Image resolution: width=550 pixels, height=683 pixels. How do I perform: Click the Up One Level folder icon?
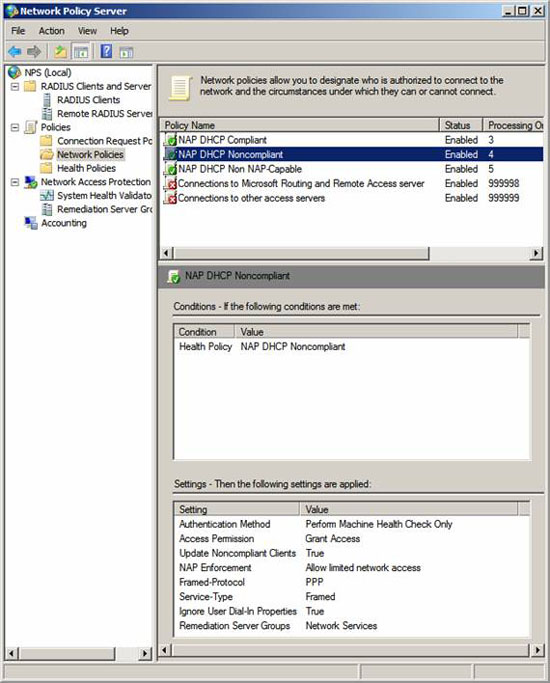[x=60, y=52]
